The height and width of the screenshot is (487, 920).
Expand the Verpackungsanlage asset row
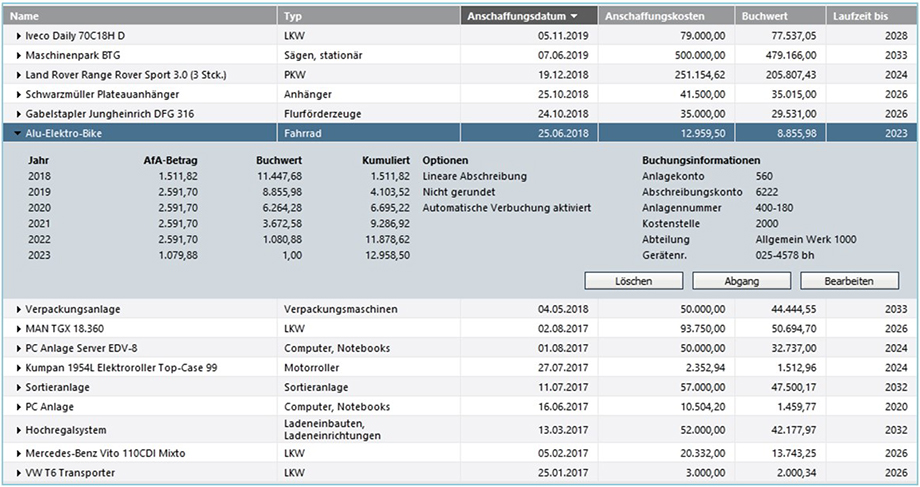[19, 310]
